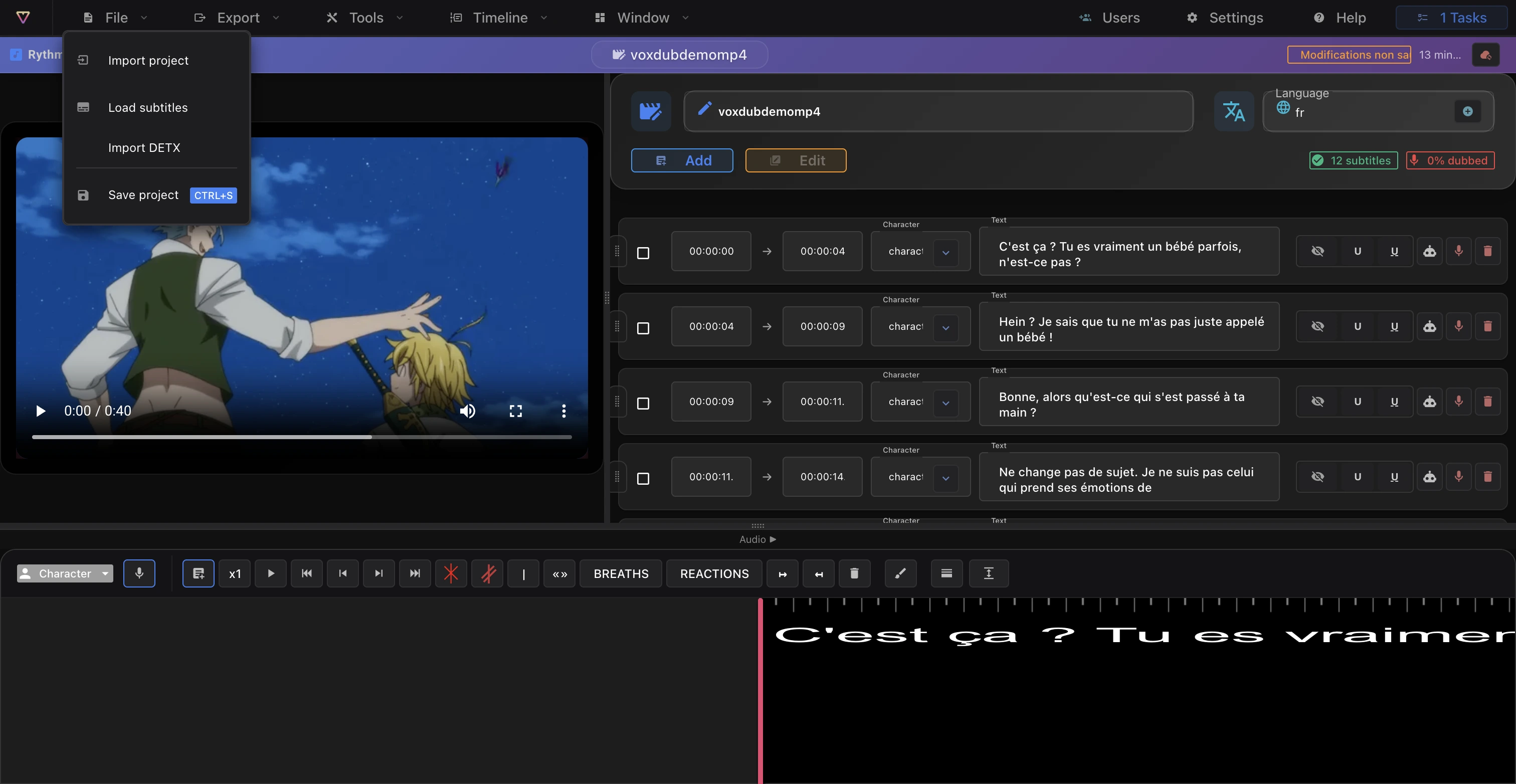Click the vertical bar marker tool
This screenshot has width=1516, height=784.
point(523,573)
